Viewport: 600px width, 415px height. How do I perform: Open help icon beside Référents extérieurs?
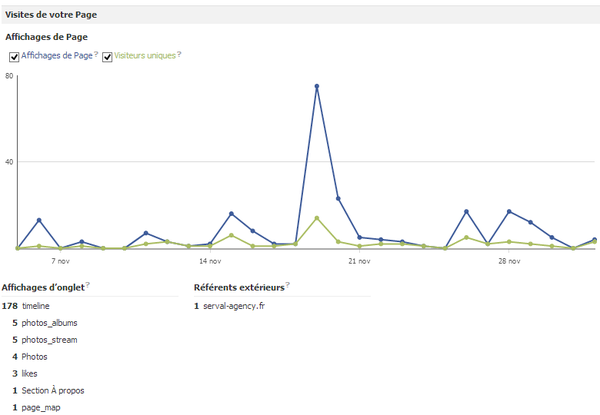[x=288, y=285]
